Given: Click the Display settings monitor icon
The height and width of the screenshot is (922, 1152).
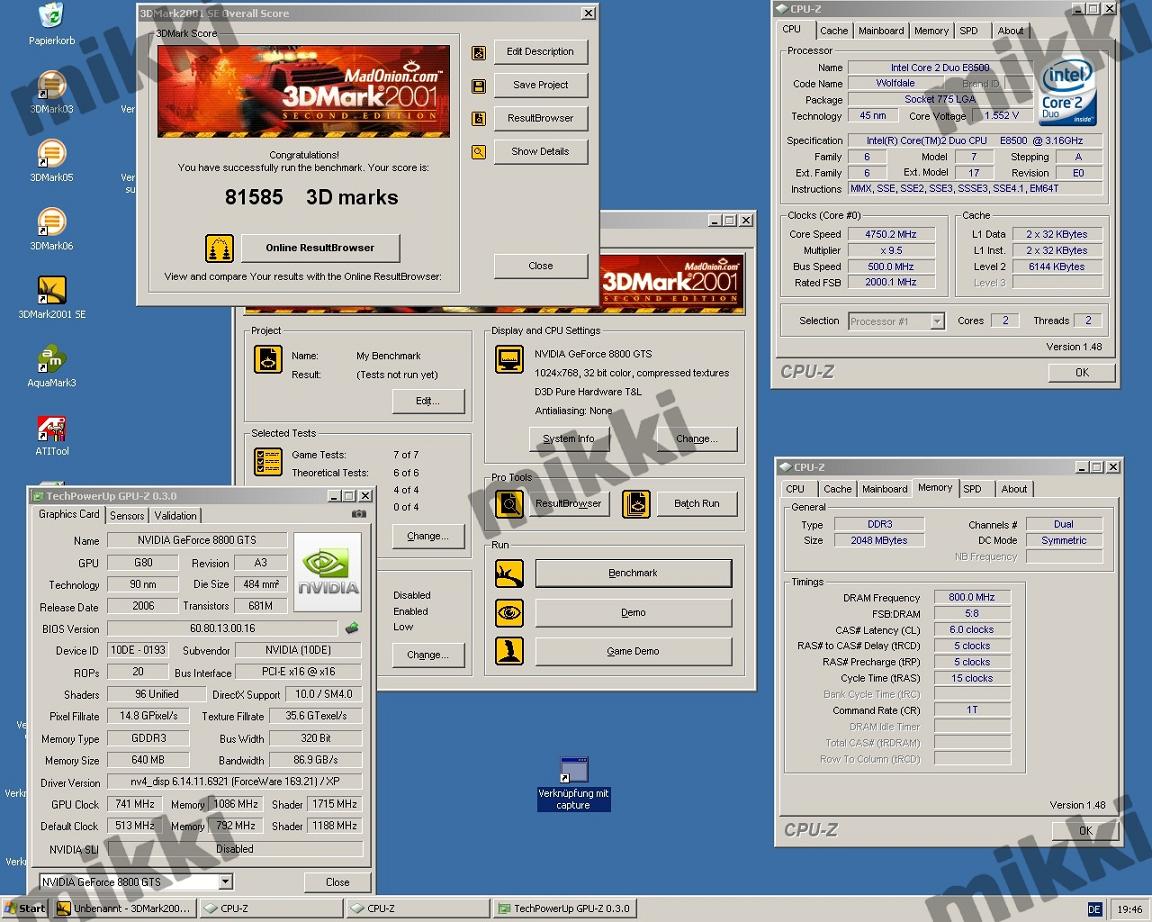Looking at the screenshot, I should pyautogui.click(x=509, y=359).
